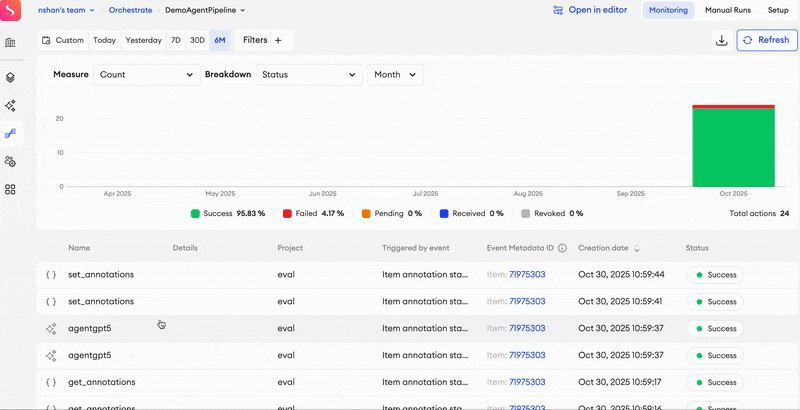Viewport: 800px width, 410px height.
Task: Select the 7D time range
Action: click(x=176, y=40)
